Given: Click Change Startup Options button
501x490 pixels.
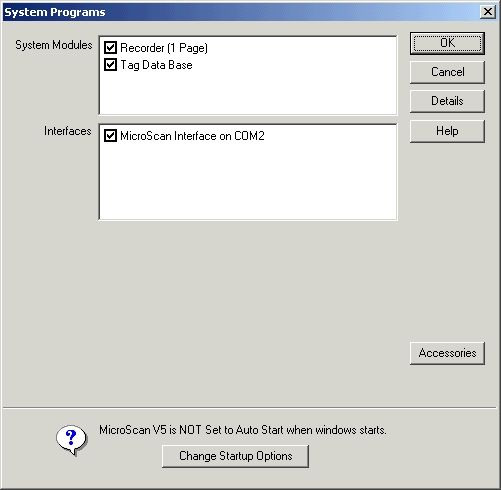Looking at the screenshot, I should [235, 456].
